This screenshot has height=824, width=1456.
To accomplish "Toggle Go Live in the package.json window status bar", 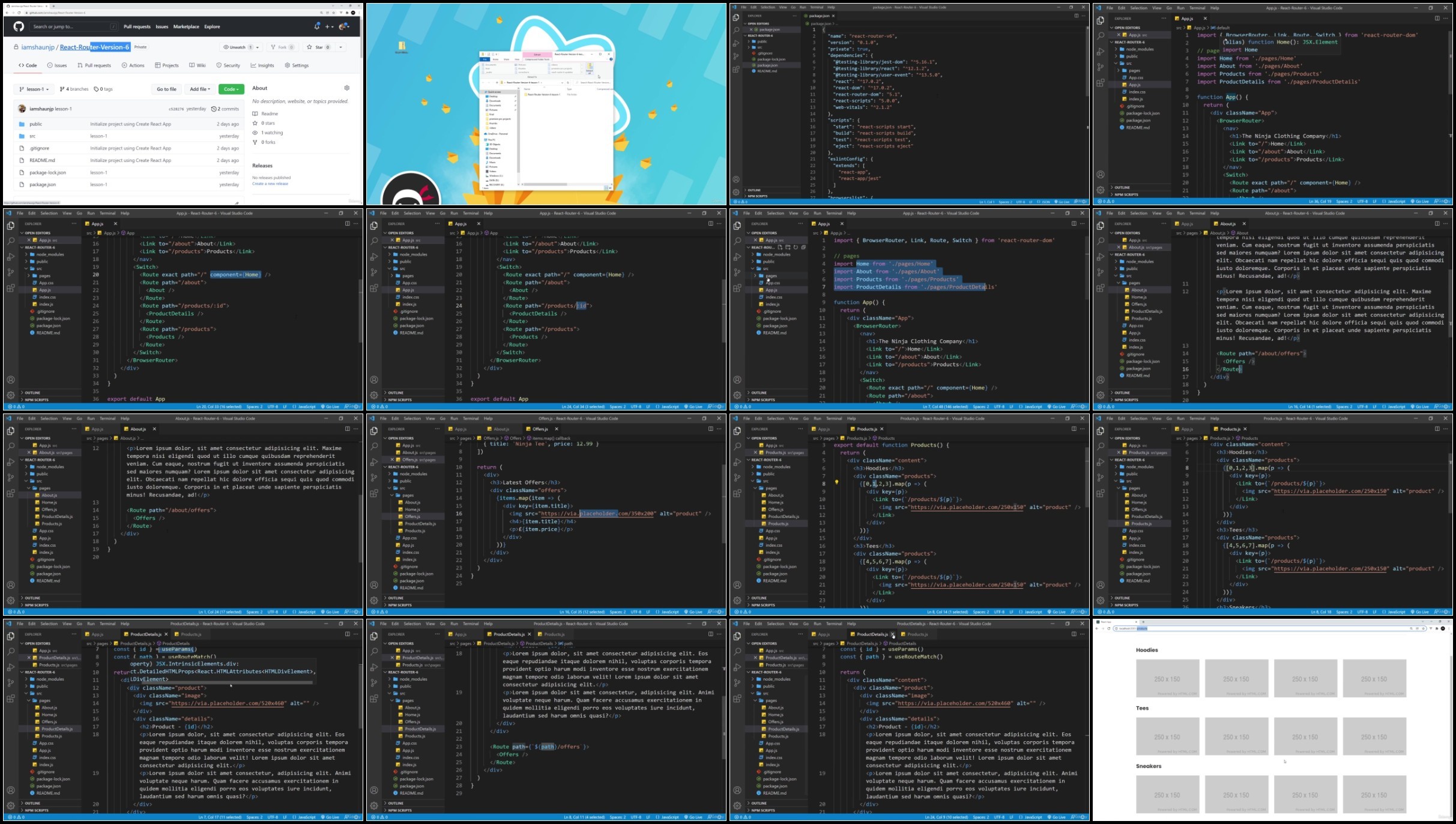I will coord(1062,202).
